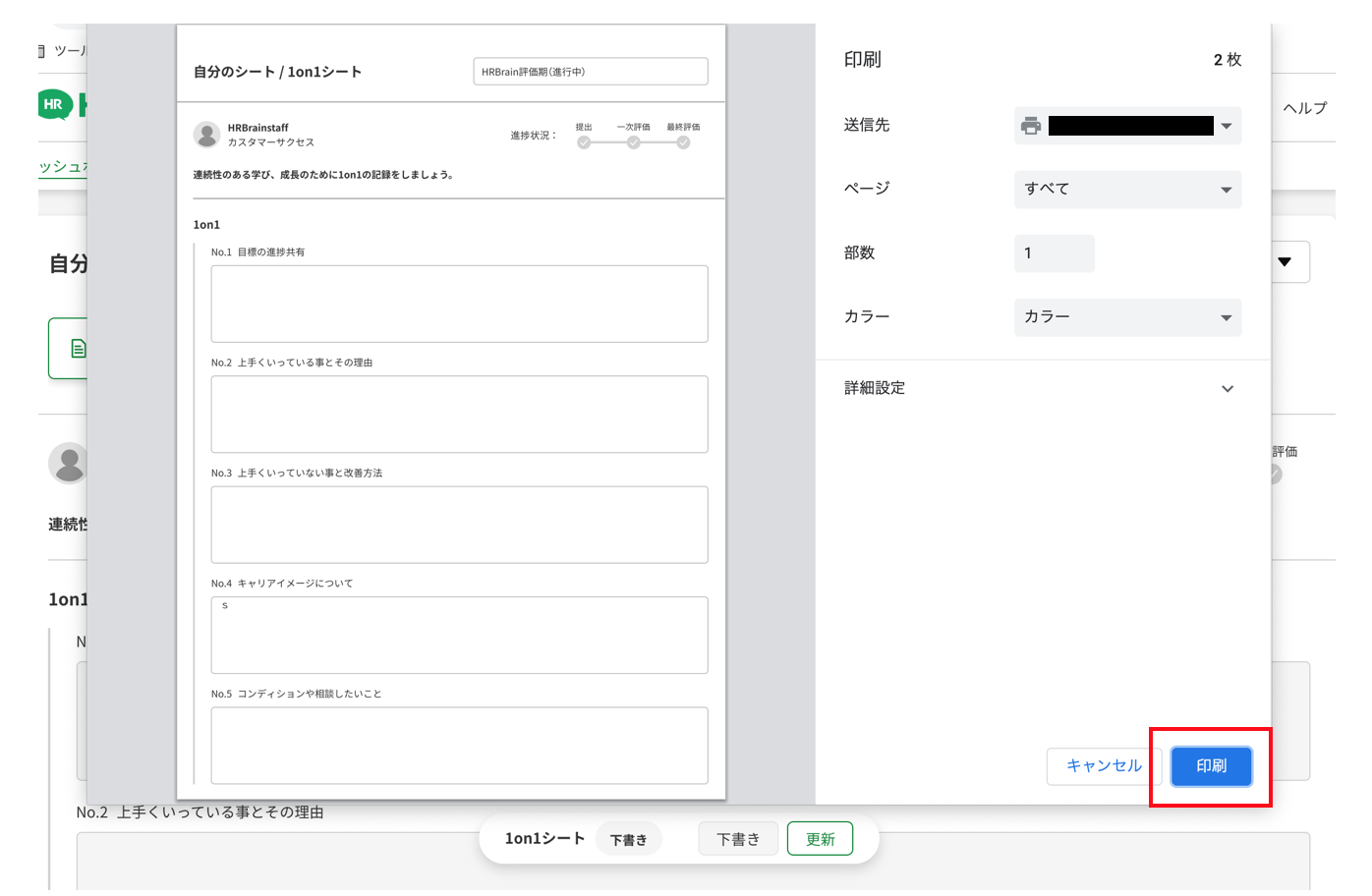This screenshot has height=896, width=1372.
Task: Open the 送信先 printer destination dropdown
Action: pos(1127,126)
